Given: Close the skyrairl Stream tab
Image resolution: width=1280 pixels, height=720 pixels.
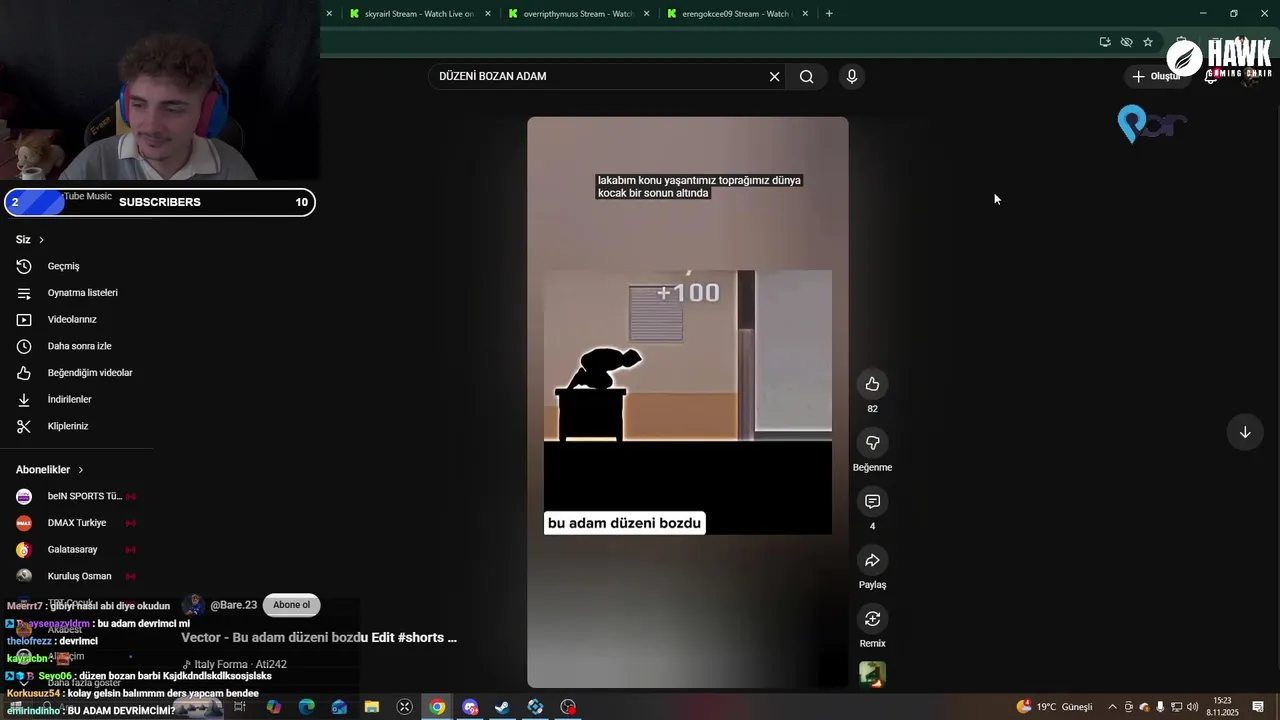Looking at the screenshot, I should (488, 14).
